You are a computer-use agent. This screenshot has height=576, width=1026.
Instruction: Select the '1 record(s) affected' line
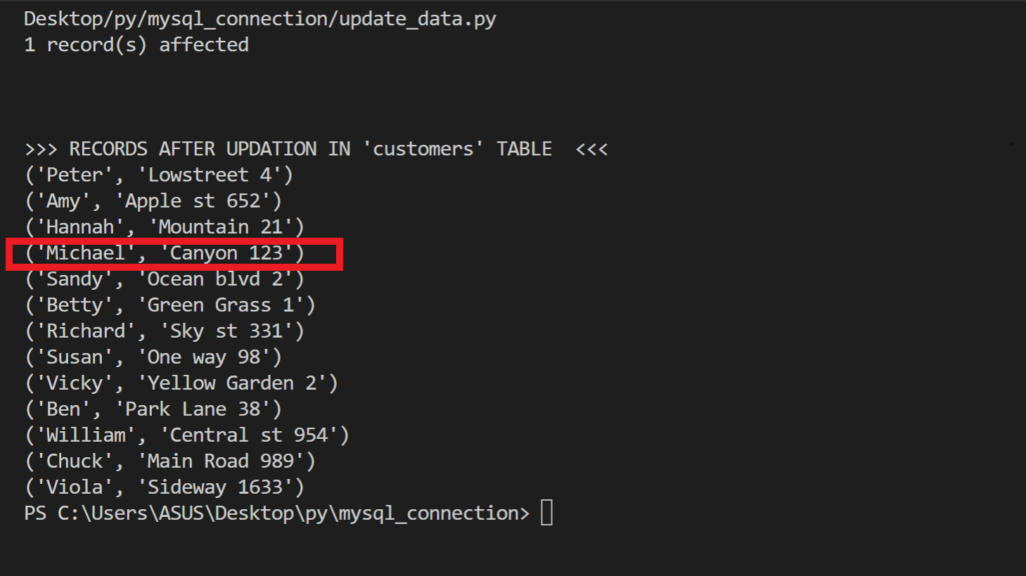[136, 45]
